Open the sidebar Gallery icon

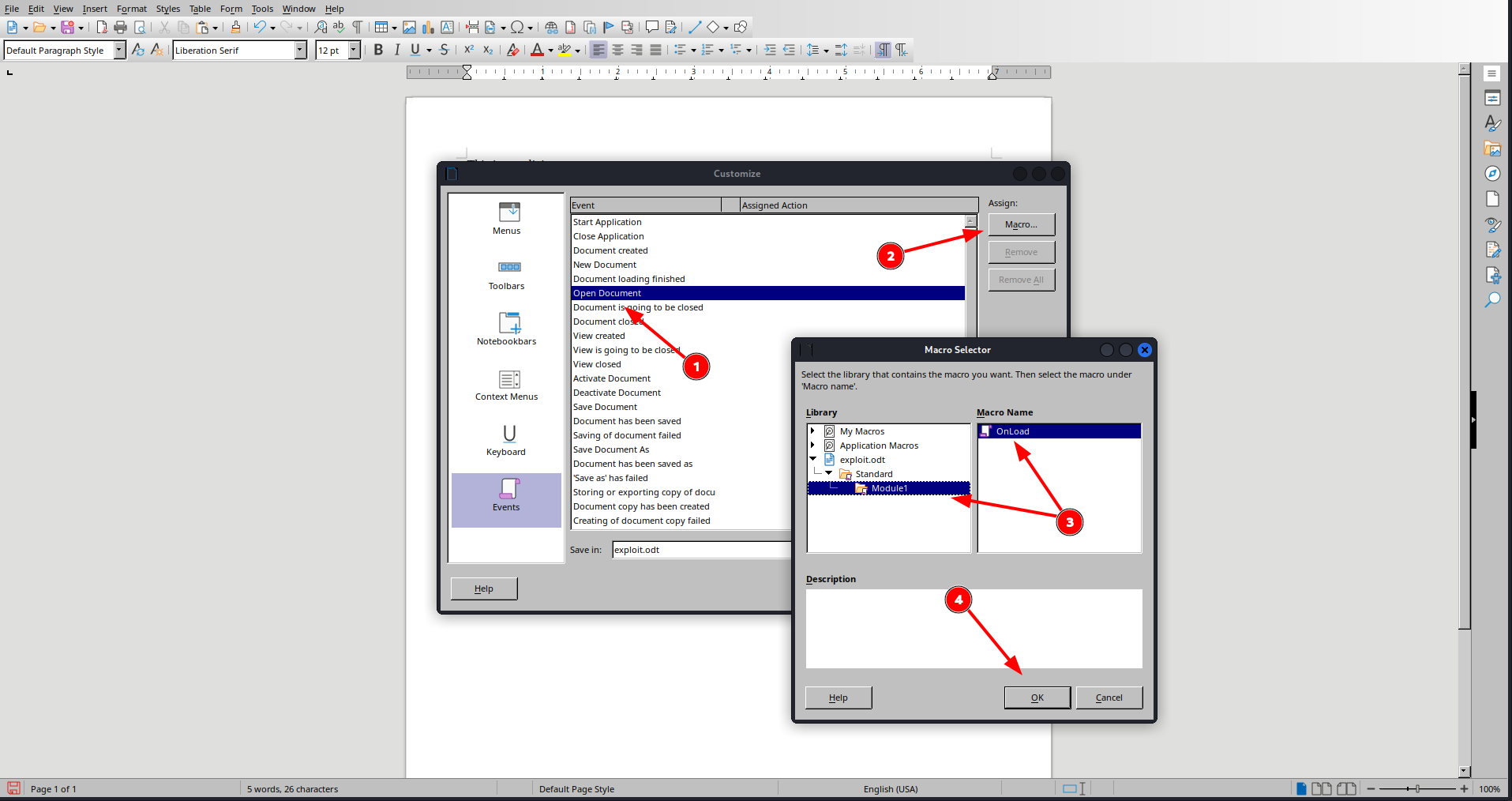(1492, 148)
